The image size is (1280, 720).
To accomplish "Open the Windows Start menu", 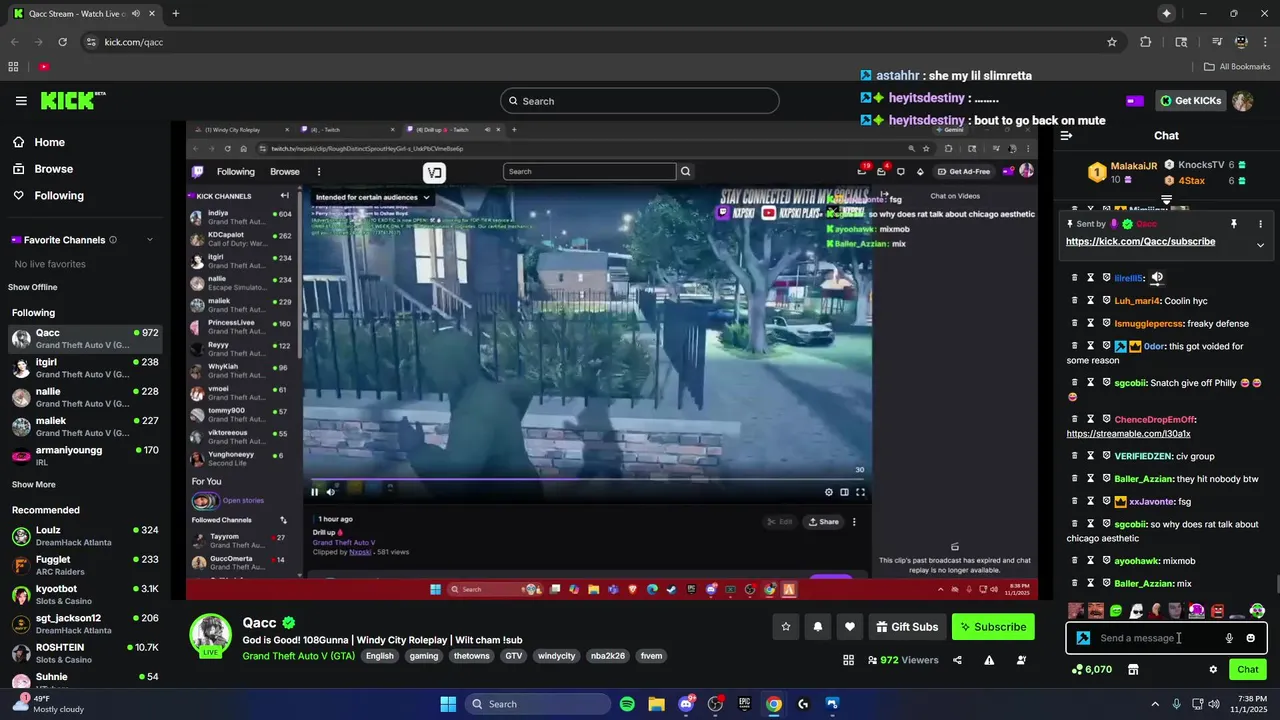I will click(x=448, y=704).
